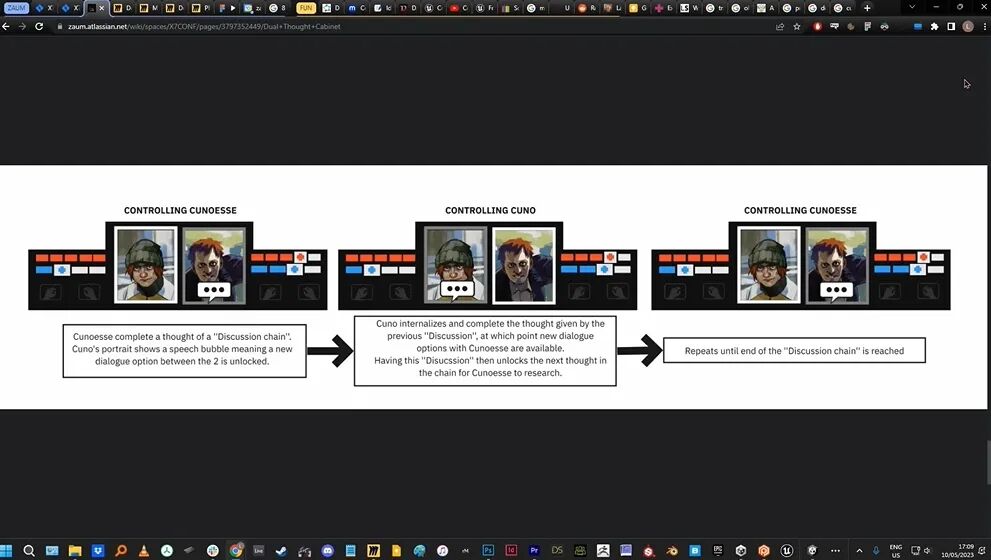Open iTunes from the taskbar

coord(442,551)
